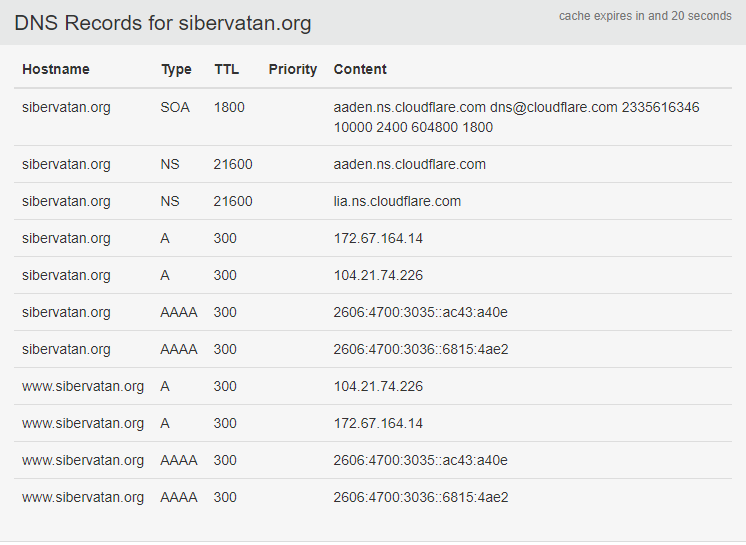Click the Hostname column header
This screenshot has width=746, height=545.
pyautogui.click(x=56, y=69)
